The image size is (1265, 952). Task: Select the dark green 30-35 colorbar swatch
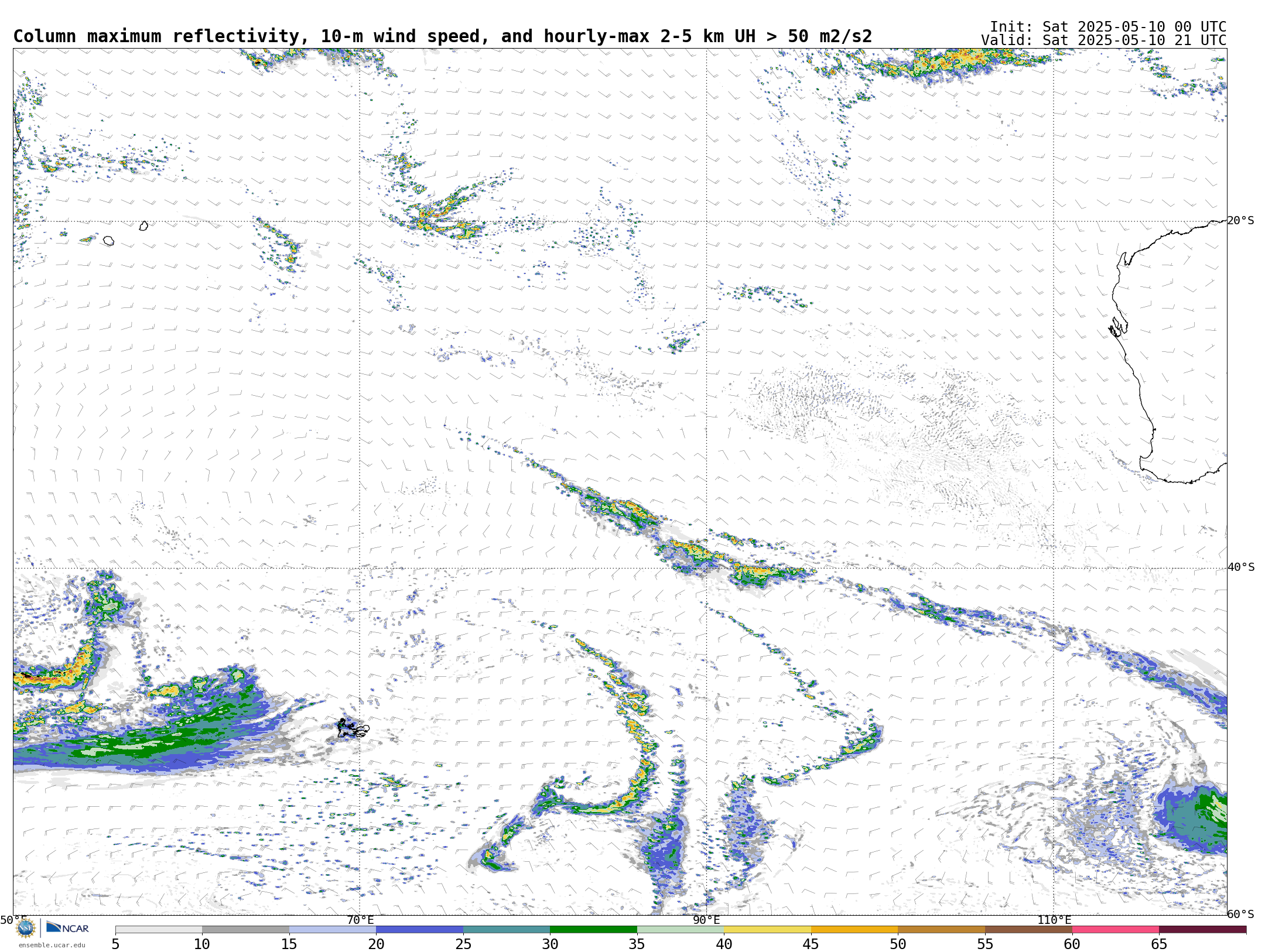click(593, 930)
